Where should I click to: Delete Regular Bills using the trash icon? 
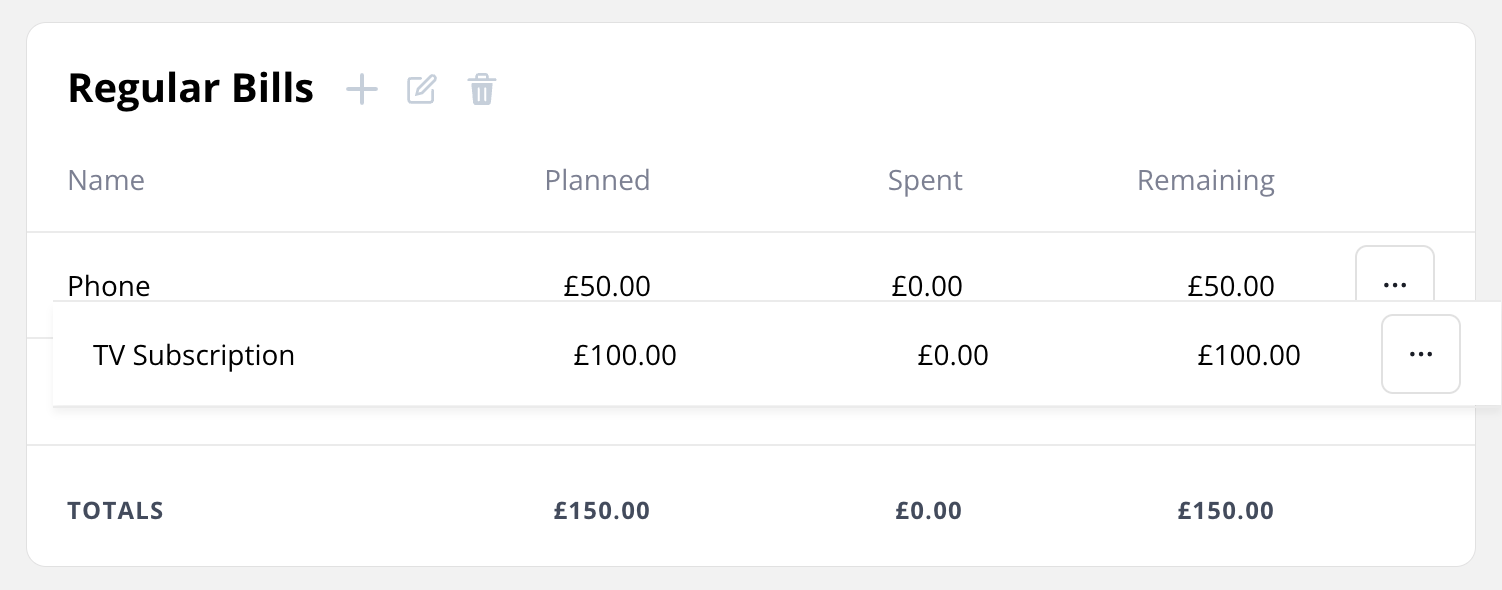(x=482, y=90)
